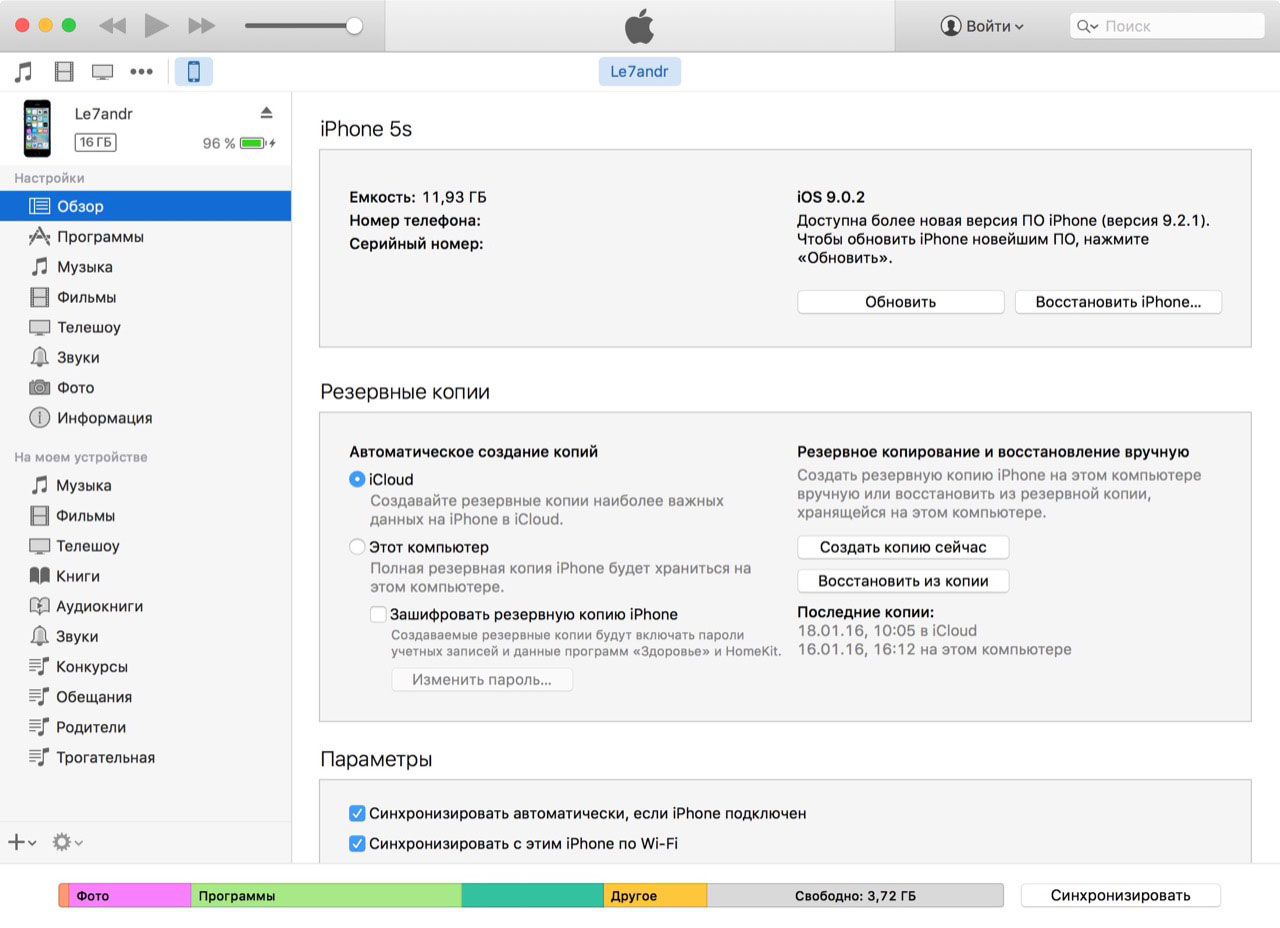Image resolution: width=1280 pixels, height=928 pixels.
Task: Open the Войти account dropdown
Action: click(x=982, y=26)
